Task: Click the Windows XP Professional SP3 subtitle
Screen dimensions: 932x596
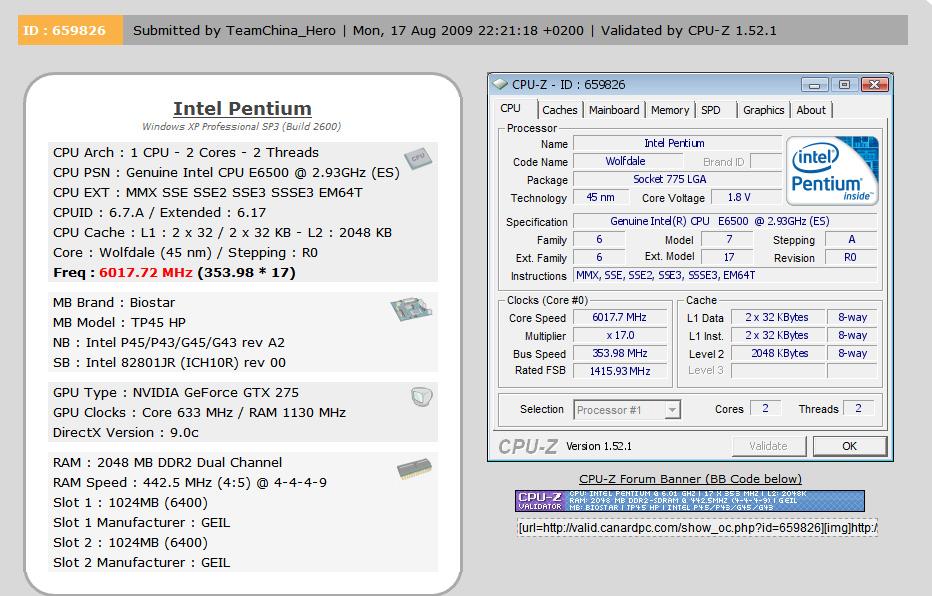Action: (241, 127)
